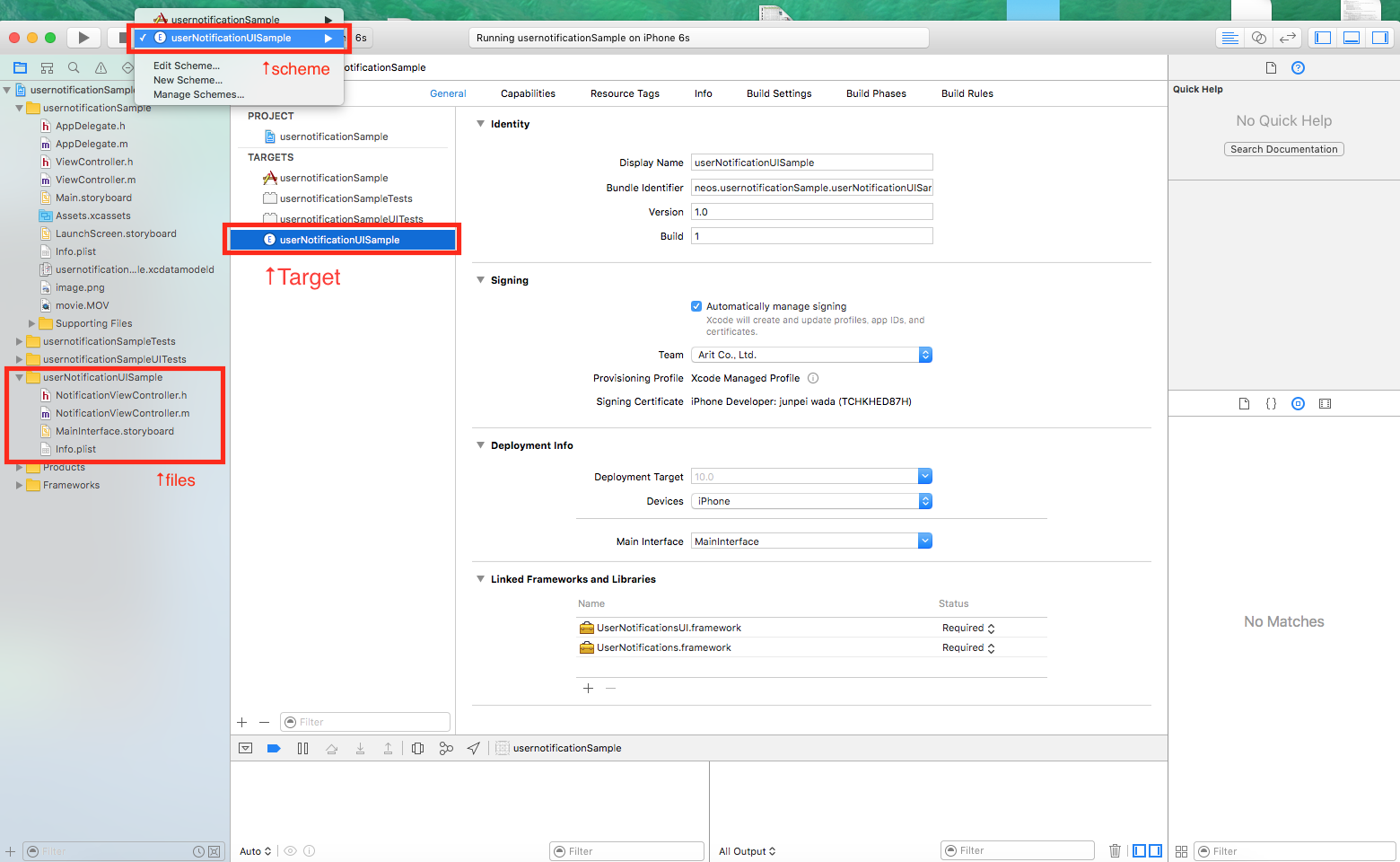Collapse the Signing section
The height and width of the screenshot is (862, 1400).
[480, 280]
